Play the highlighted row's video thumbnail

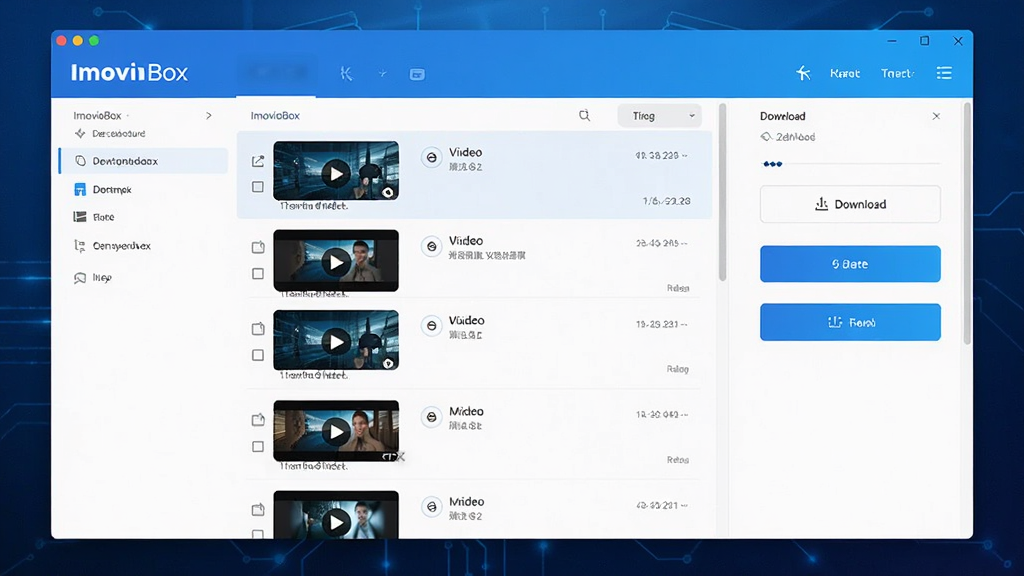coord(336,174)
